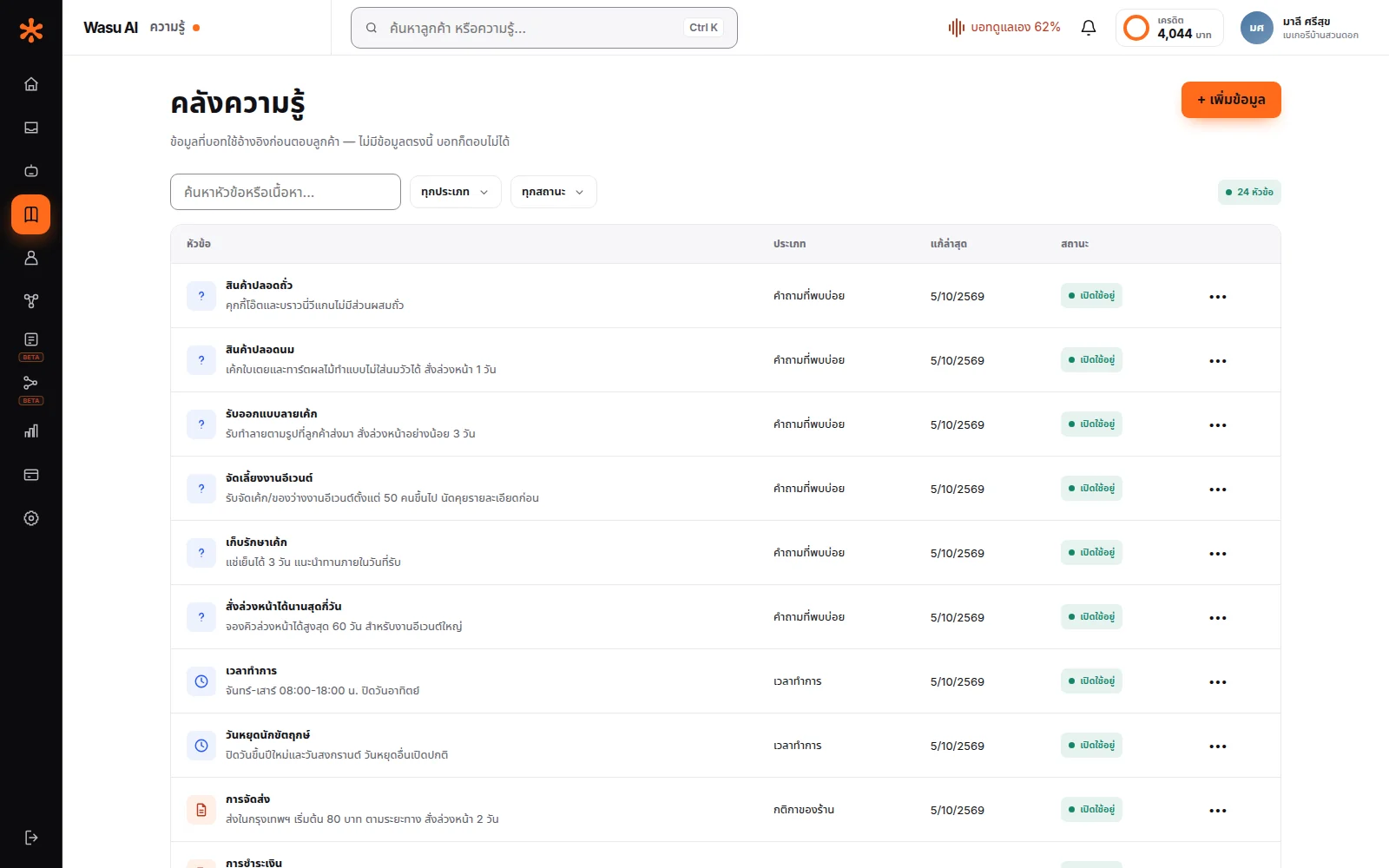Open the branching nodes icon in sidebar

click(31, 301)
